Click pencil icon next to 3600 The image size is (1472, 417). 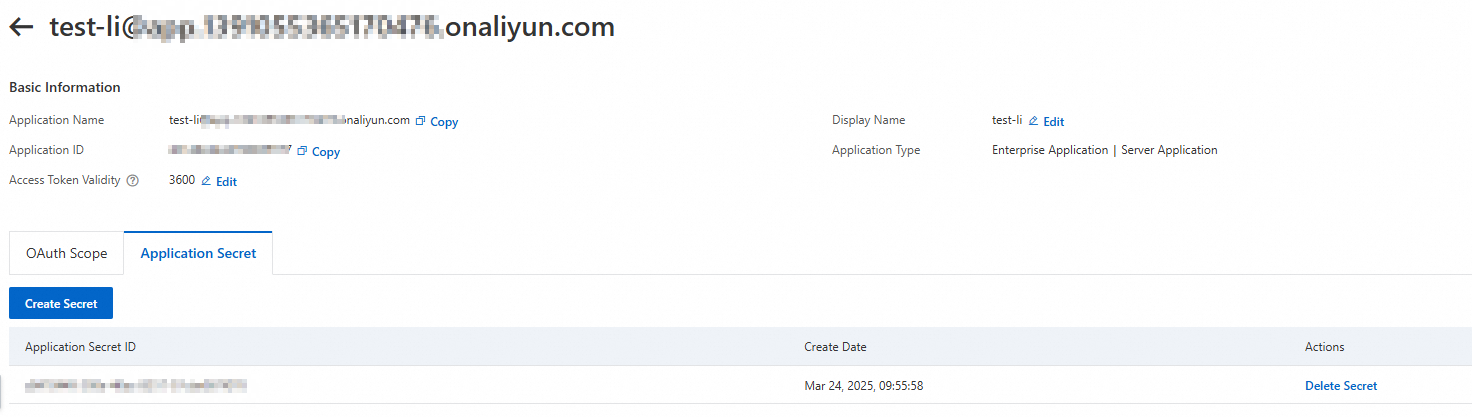click(x=207, y=181)
